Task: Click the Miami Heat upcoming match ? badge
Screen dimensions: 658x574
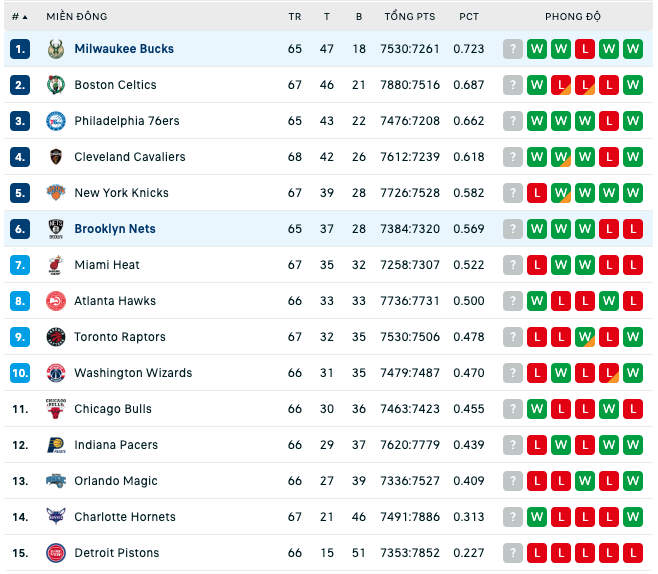Action: 513,265
